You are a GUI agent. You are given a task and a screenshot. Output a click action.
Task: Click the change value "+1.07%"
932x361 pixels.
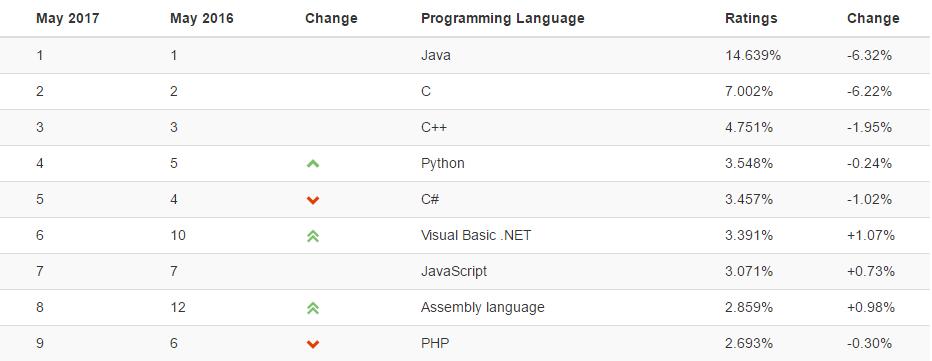click(x=871, y=236)
